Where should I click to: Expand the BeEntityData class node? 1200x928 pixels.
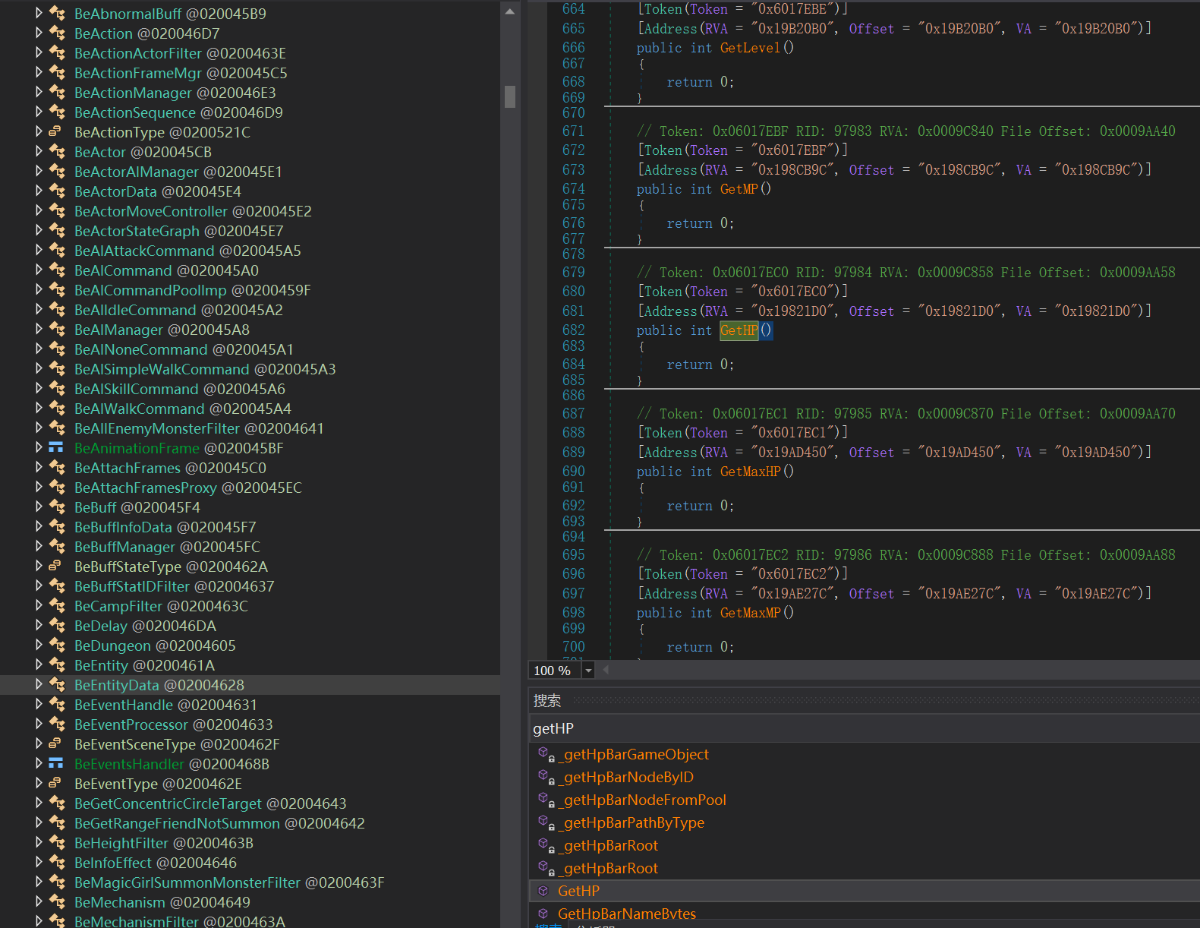click(39, 685)
